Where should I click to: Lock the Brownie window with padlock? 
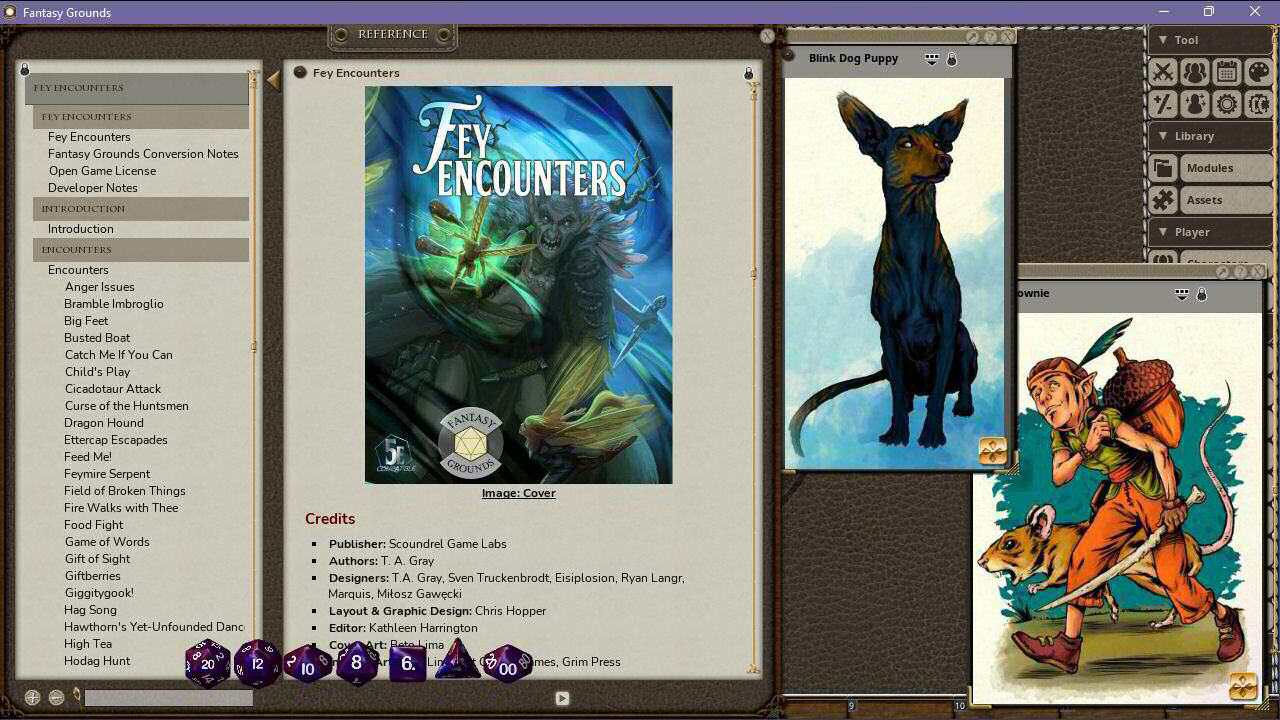click(x=1202, y=293)
